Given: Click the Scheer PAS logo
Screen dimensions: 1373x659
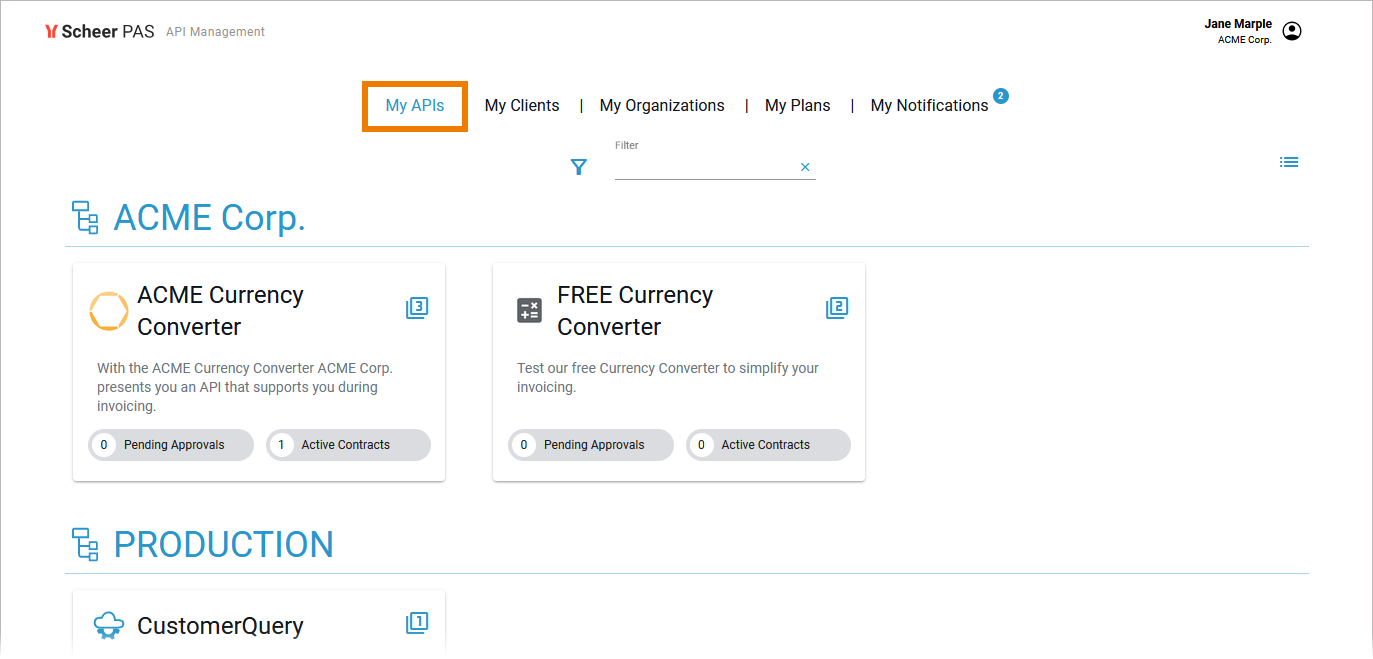Looking at the screenshot, I should point(100,32).
